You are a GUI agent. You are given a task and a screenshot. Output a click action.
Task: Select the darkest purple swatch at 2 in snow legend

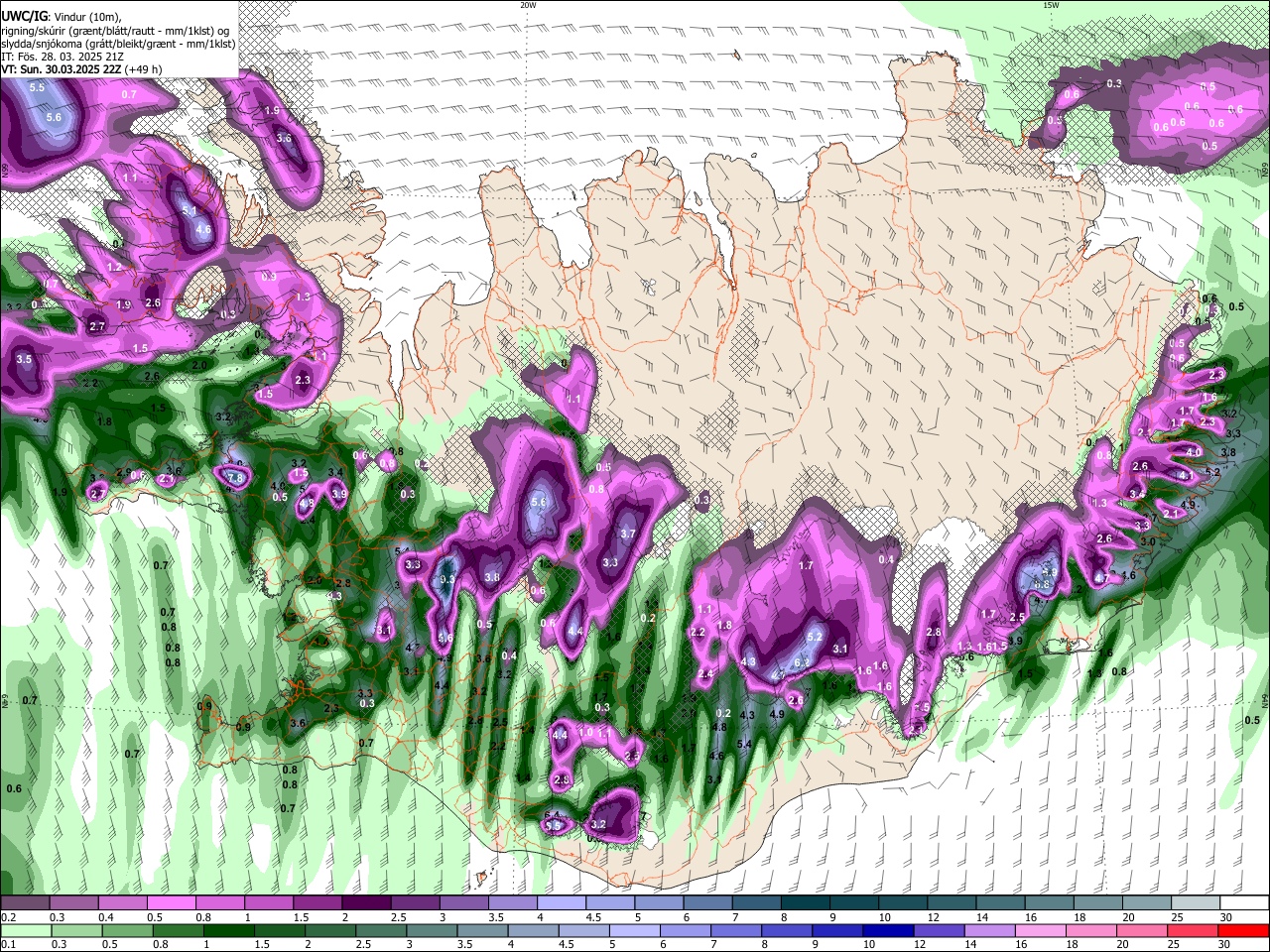click(x=365, y=903)
